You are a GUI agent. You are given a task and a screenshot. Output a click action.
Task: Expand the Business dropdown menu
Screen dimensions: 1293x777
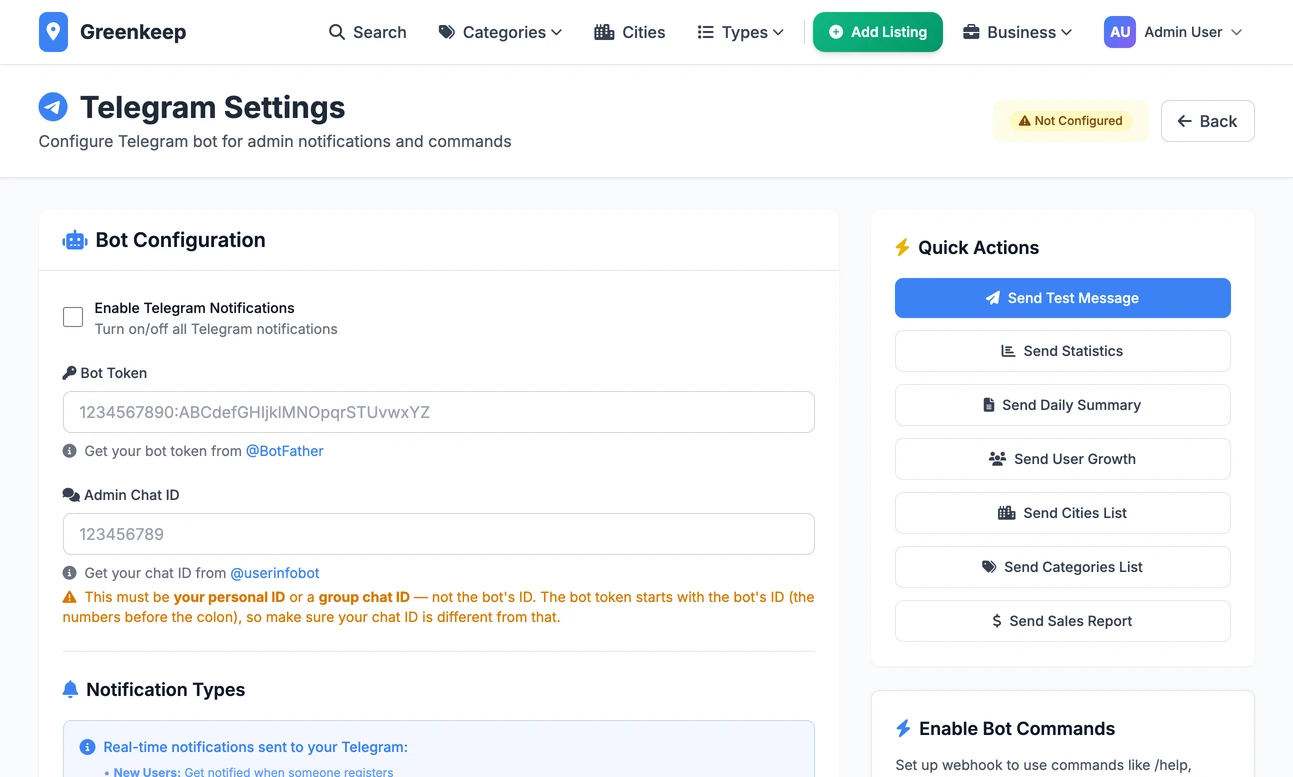pos(1017,32)
